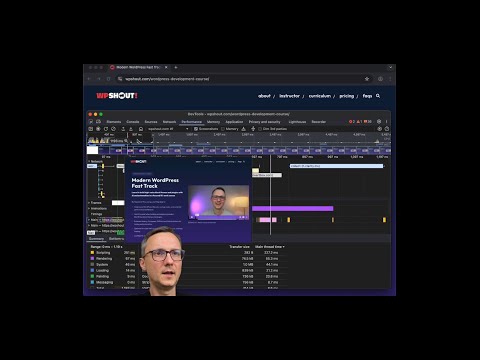Image resolution: width=480 pixels, height=360 pixels.
Task: Toggle the Screenshots checkbox
Action: pos(196,129)
